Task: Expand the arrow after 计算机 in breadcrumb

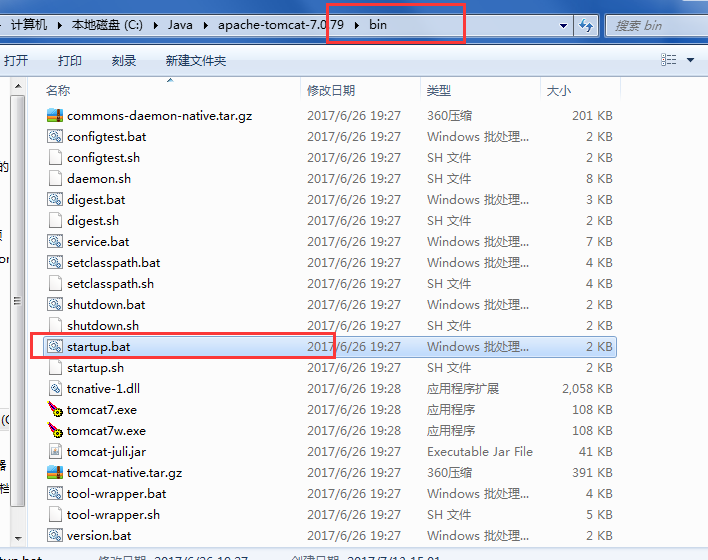Action: tap(60, 25)
